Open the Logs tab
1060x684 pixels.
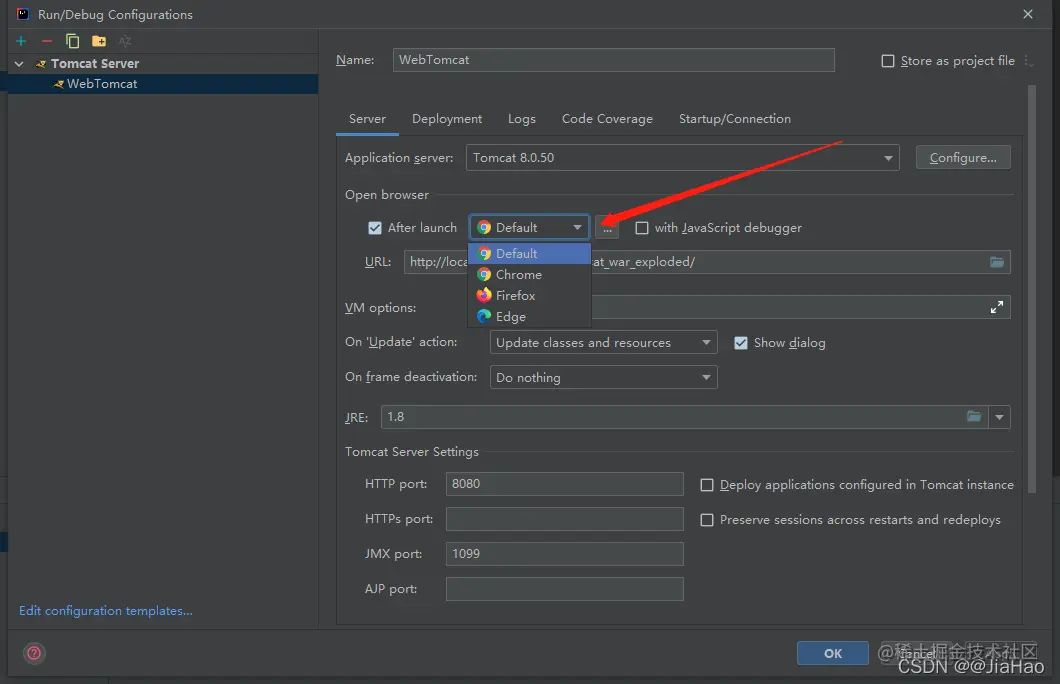pyautogui.click(x=522, y=119)
